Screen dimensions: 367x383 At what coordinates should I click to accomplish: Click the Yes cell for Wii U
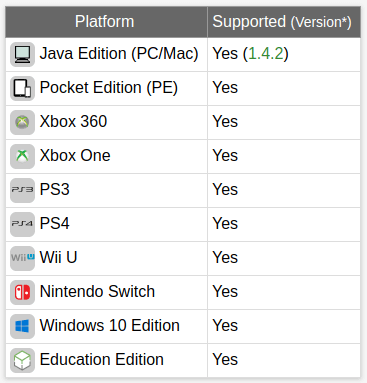pyautogui.click(x=284, y=258)
